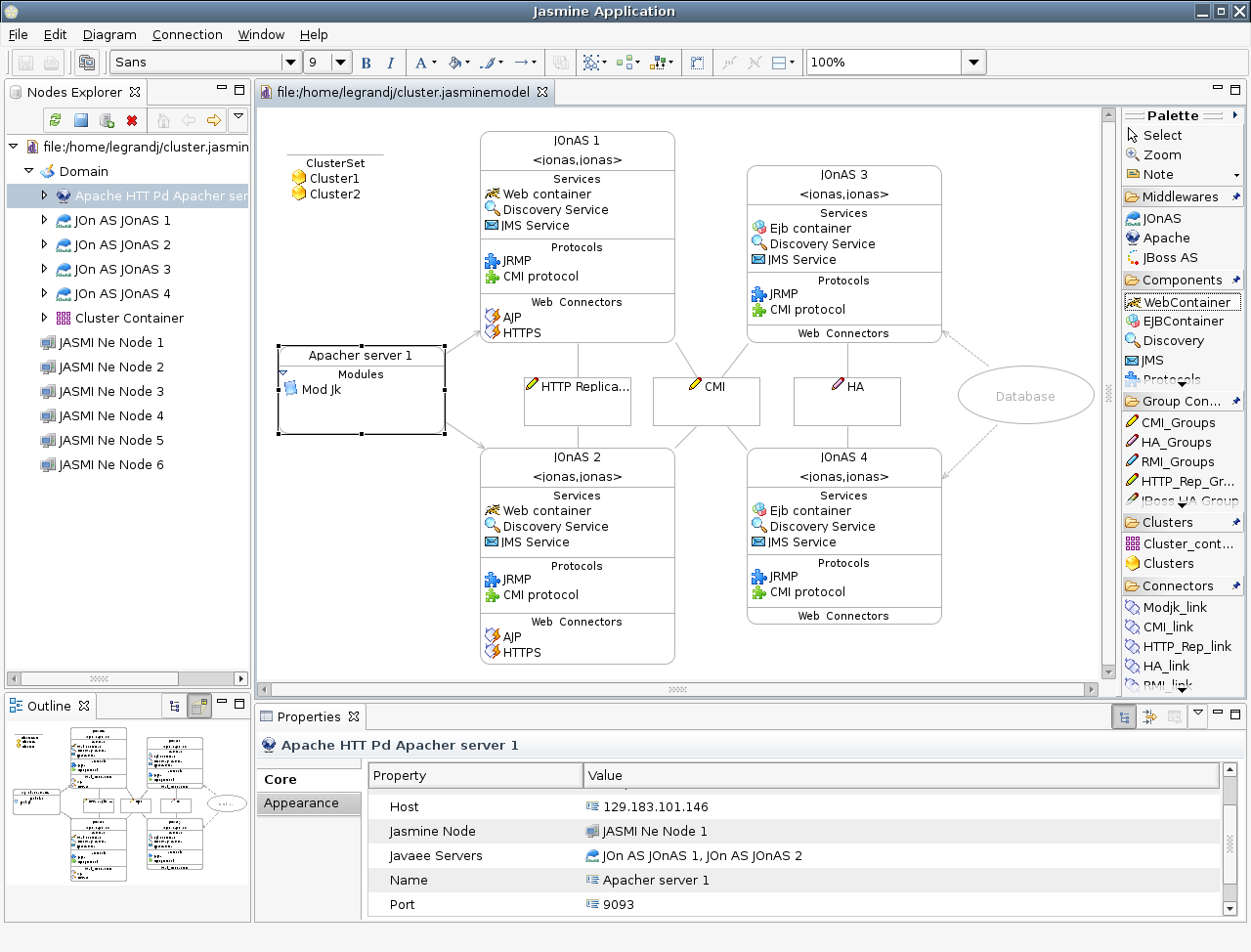Switch to the Appearance properties tab

point(301,802)
